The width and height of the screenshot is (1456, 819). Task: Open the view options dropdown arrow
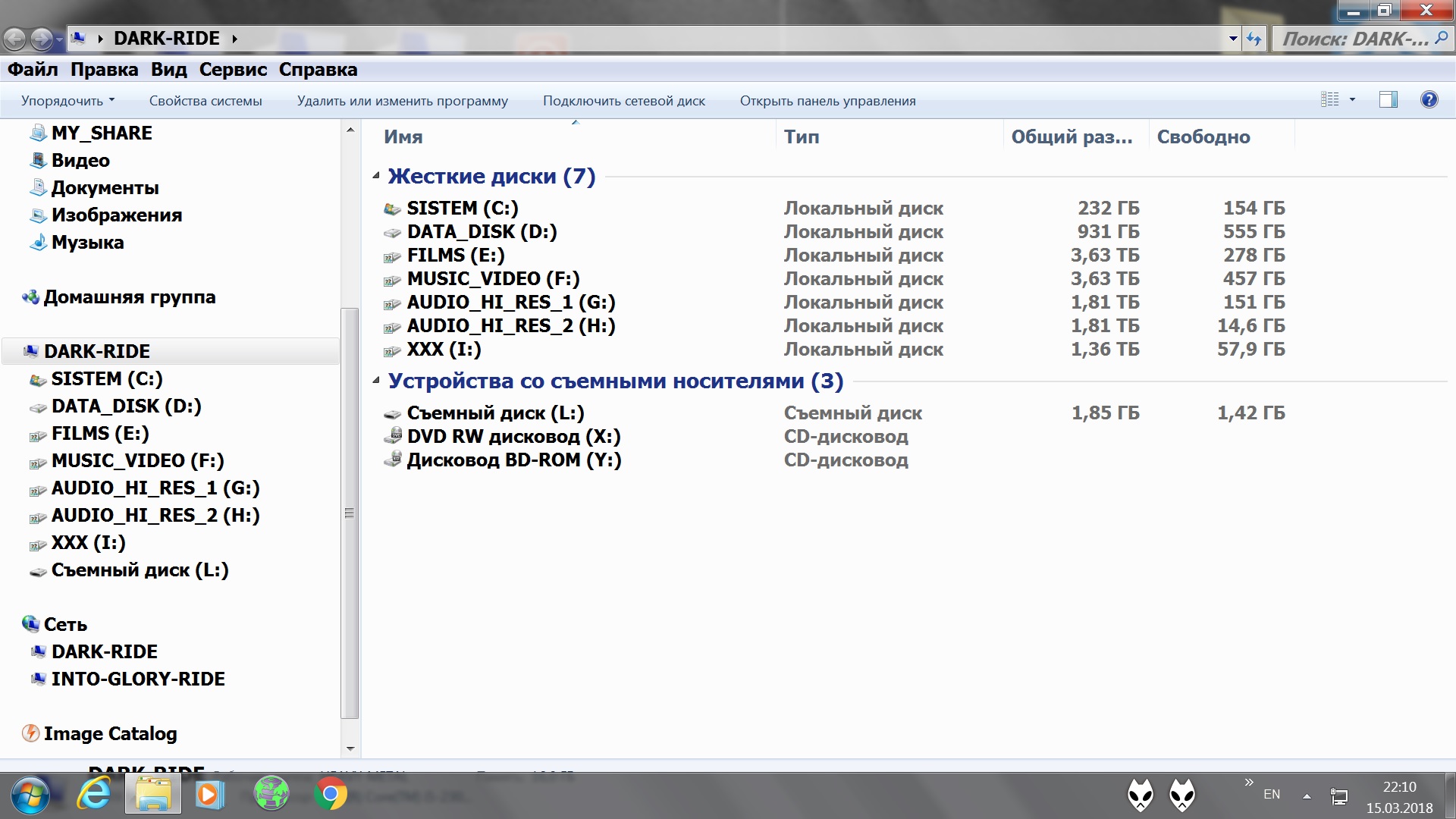click(x=1352, y=99)
